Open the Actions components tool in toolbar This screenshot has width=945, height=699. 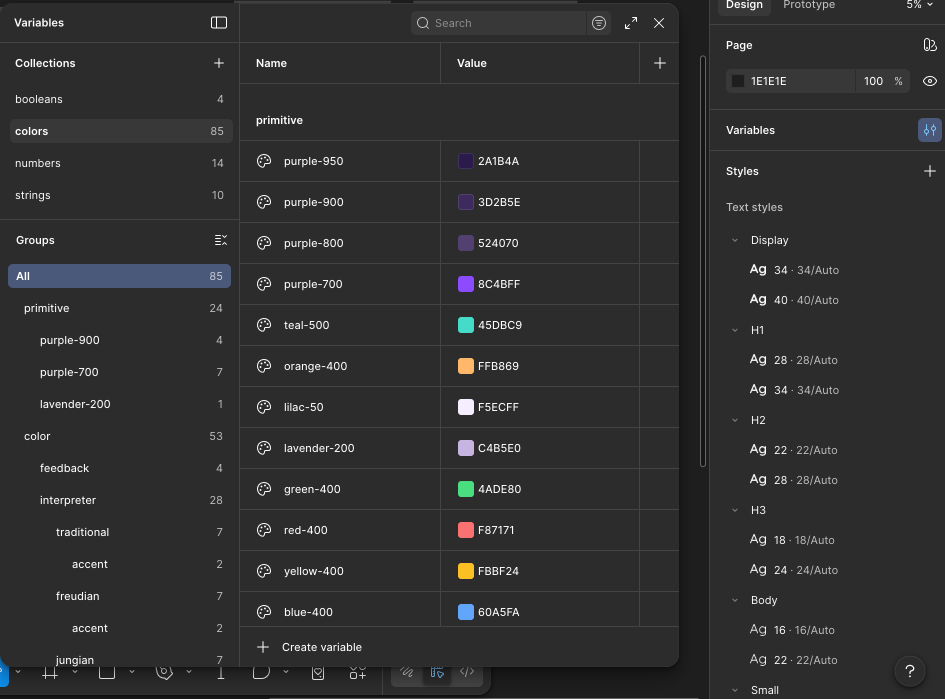(358, 672)
